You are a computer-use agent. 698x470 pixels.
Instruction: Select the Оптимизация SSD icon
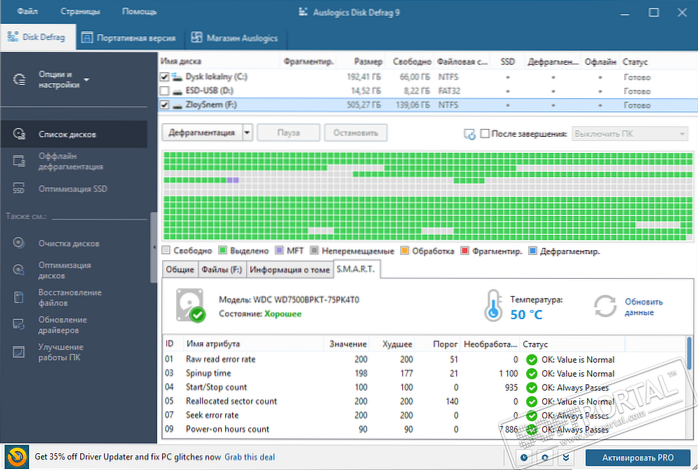(18, 190)
